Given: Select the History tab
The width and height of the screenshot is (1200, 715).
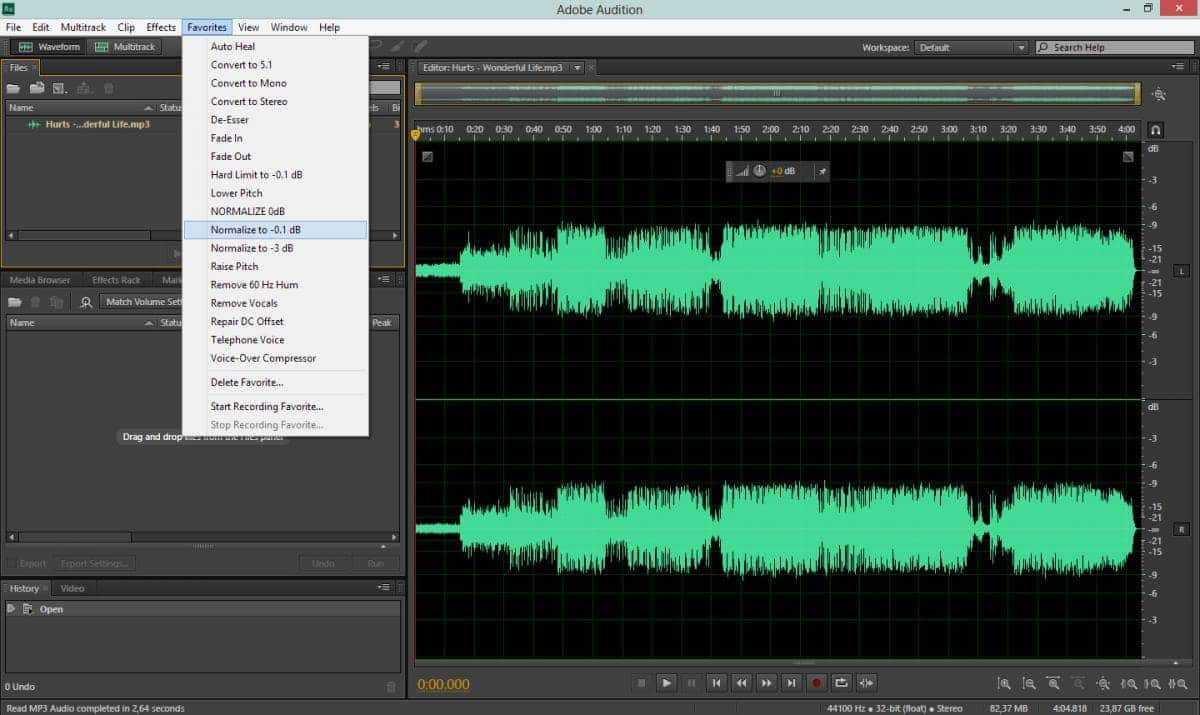Looking at the screenshot, I should (x=24, y=588).
